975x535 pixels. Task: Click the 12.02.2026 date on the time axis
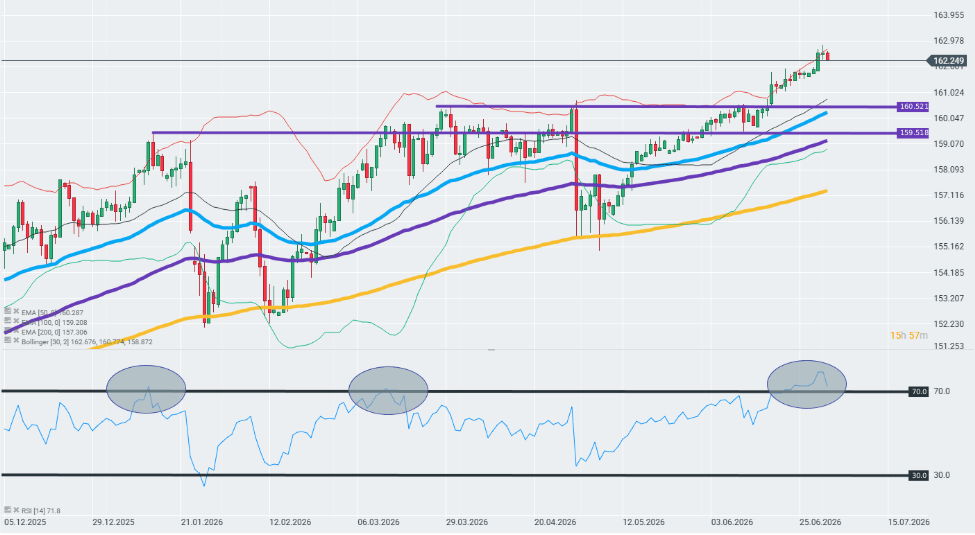point(290,522)
